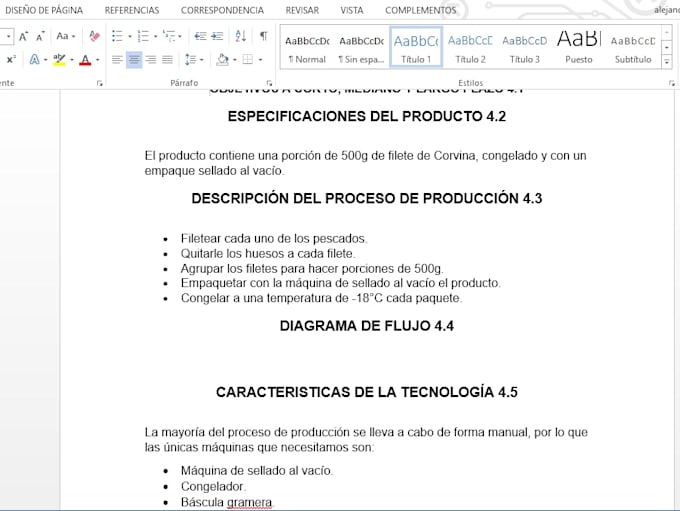680x511 pixels.
Task: Open Párrafo dialog launcher
Action: 269,83
